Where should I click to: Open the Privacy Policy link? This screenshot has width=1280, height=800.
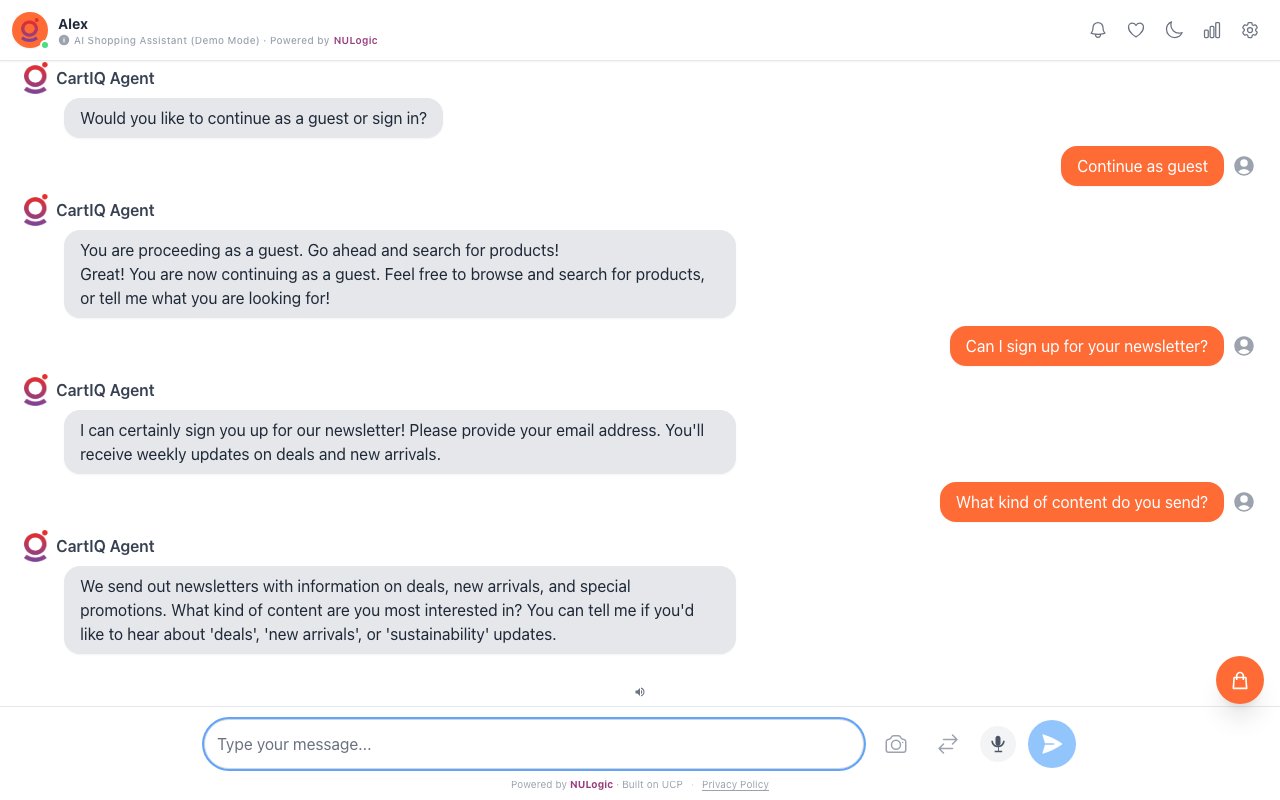[735, 785]
